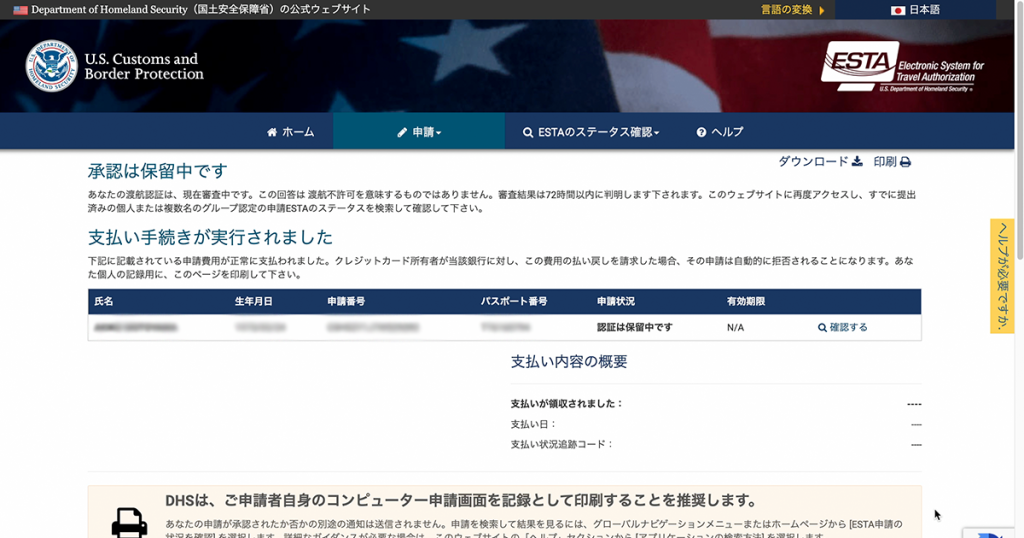Click the CBP Homeland Security seal
The width and height of the screenshot is (1024, 538).
(51, 66)
